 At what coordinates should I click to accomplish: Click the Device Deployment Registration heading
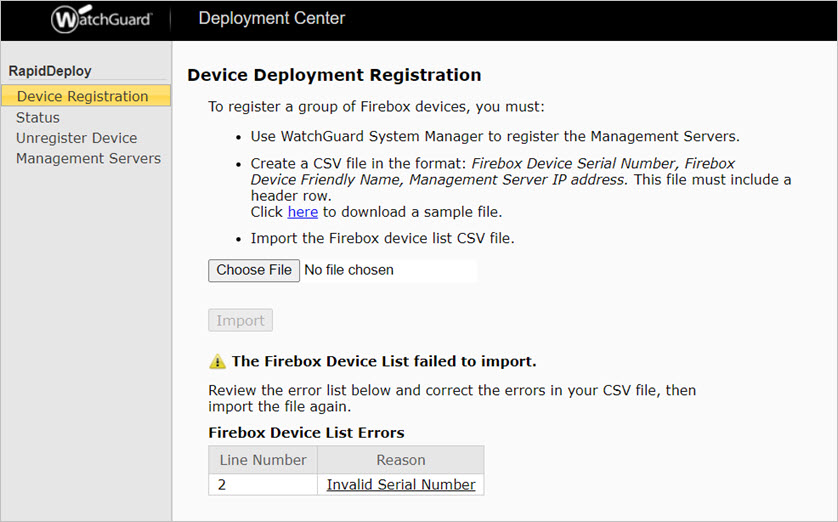pos(334,75)
